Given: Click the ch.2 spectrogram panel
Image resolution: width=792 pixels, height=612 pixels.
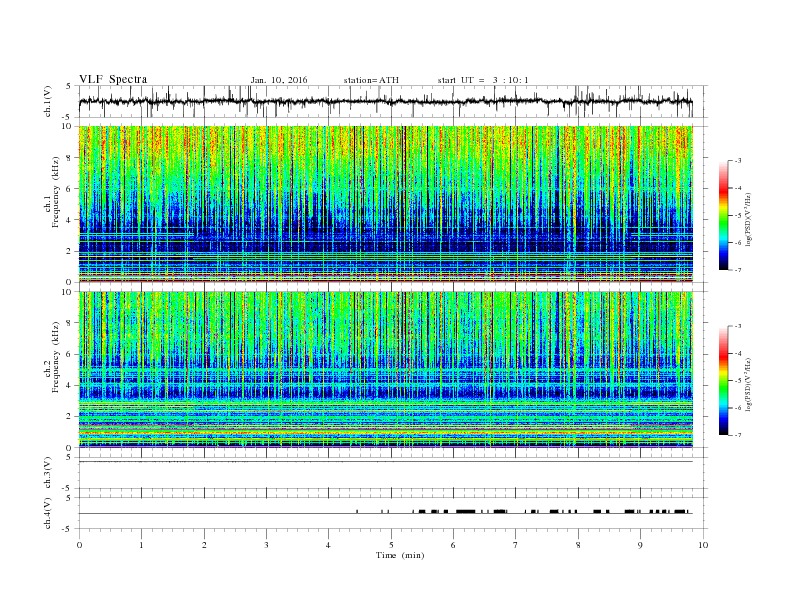Looking at the screenshot, I should [386, 369].
